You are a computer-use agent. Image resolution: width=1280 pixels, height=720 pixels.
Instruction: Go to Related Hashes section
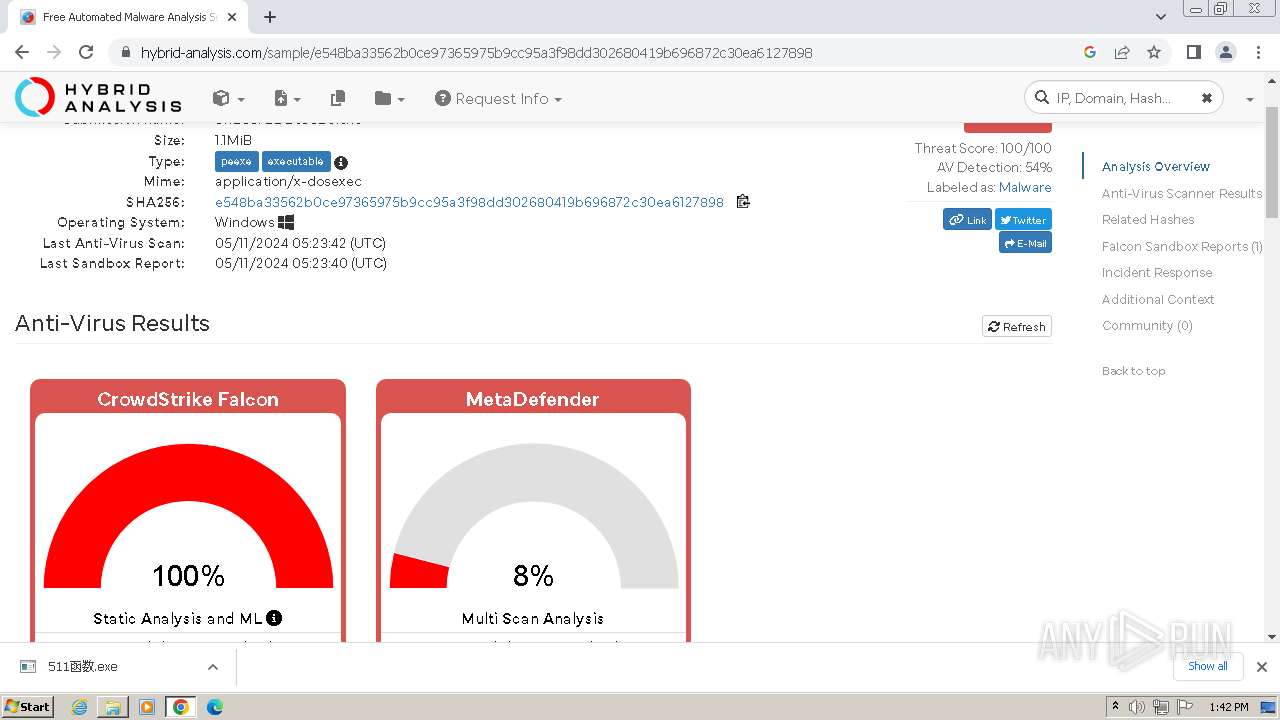(x=1148, y=219)
